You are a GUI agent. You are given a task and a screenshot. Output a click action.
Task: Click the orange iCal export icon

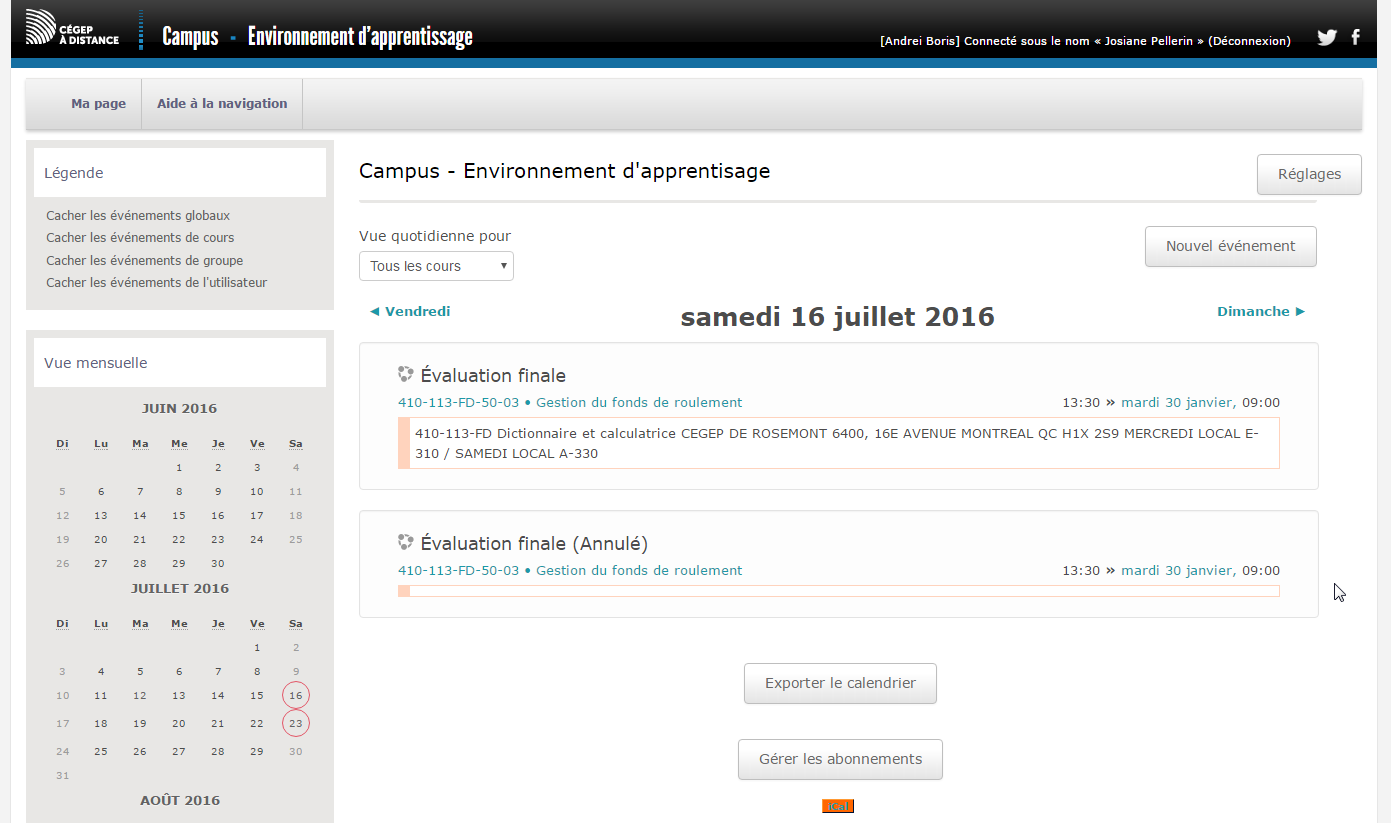(838, 806)
